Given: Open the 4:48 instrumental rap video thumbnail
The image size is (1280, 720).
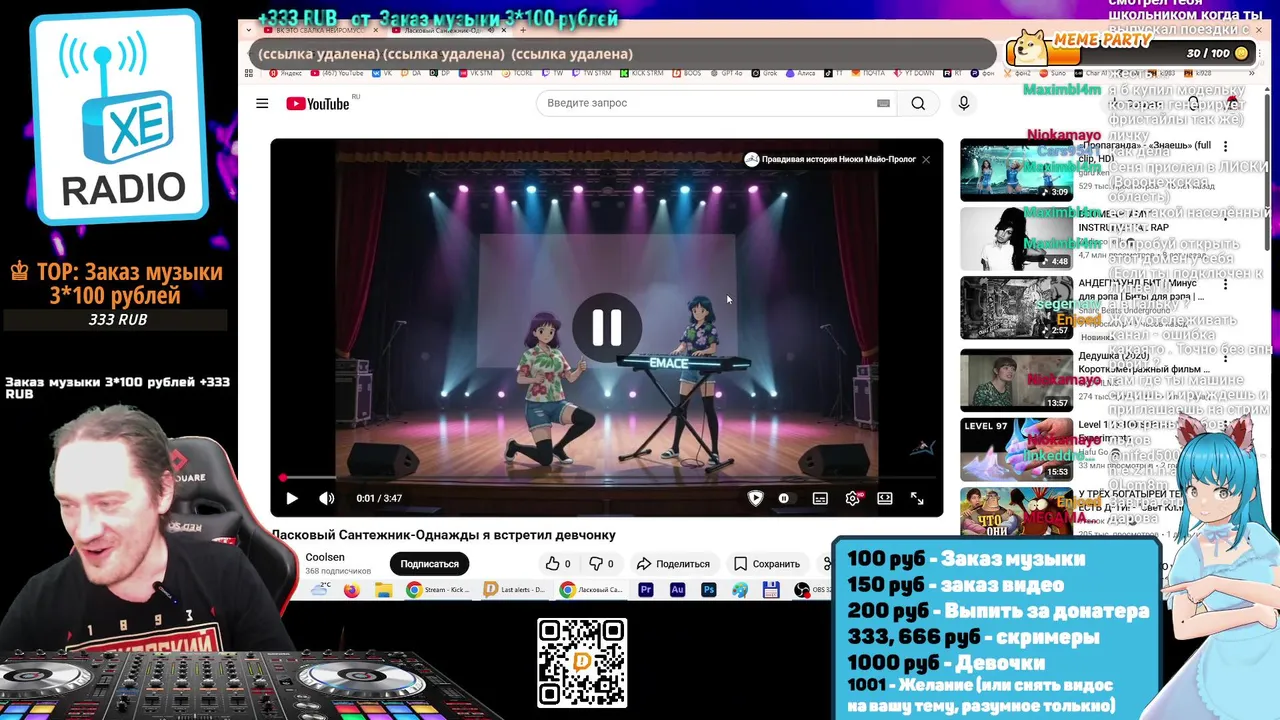Looking at the screenshot, I should pyautogui.click(x=1016, y=240).
